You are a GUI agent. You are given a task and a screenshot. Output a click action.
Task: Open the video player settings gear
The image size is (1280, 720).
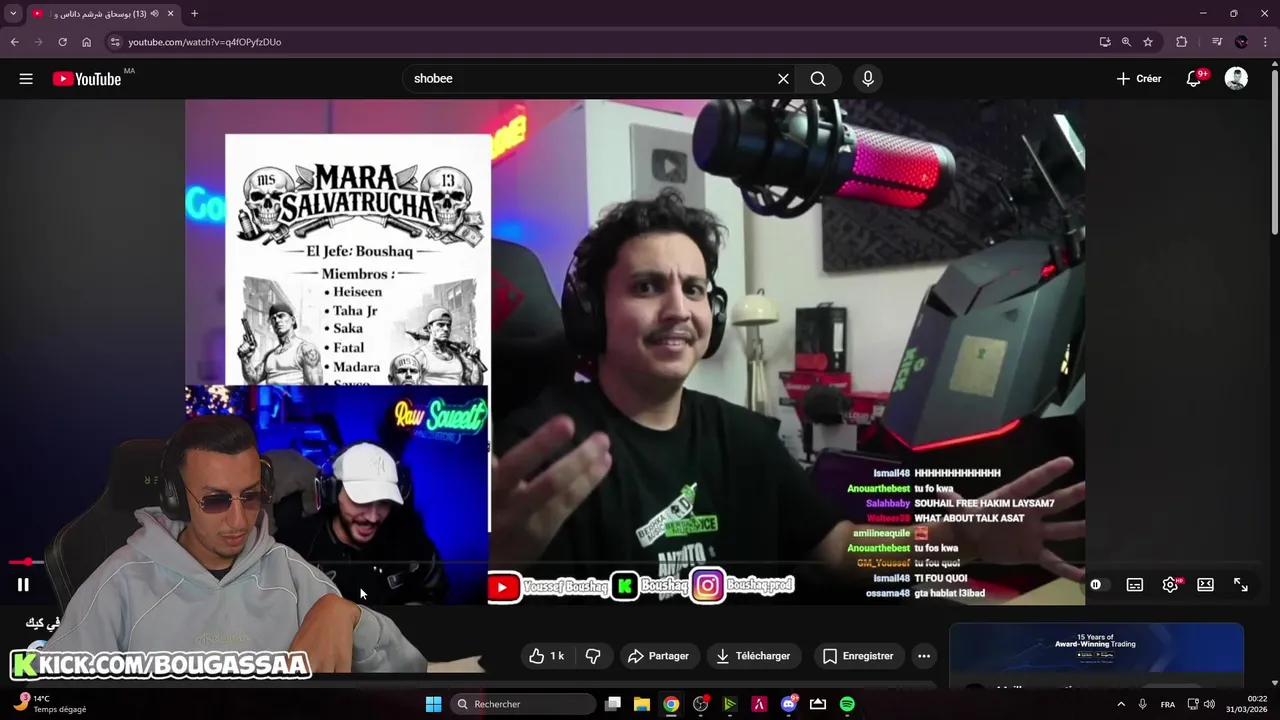(1170, 585)
